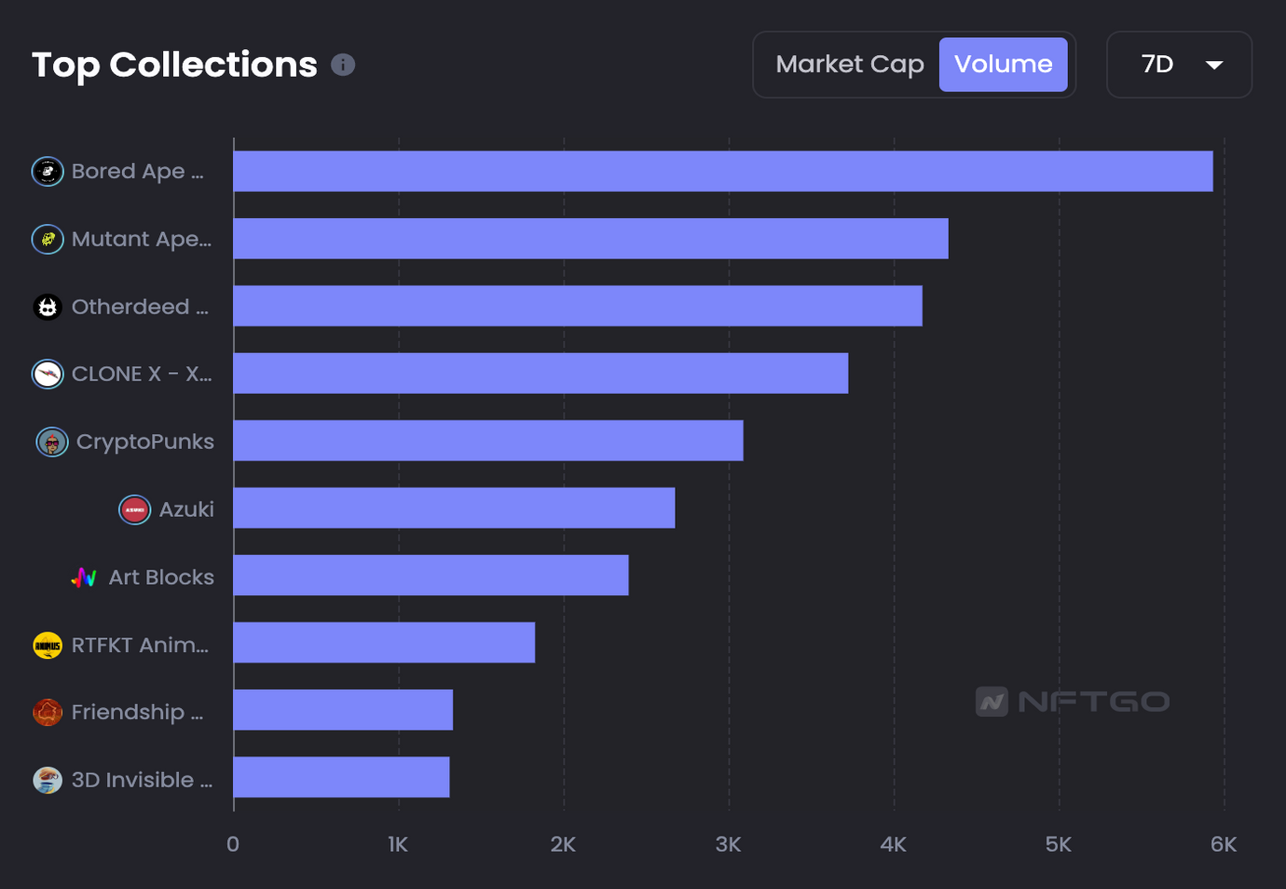The height and width of the screenshot is (889, 1286).
Task: Click the Art Blocks volume bar
Action: point(430,575)
